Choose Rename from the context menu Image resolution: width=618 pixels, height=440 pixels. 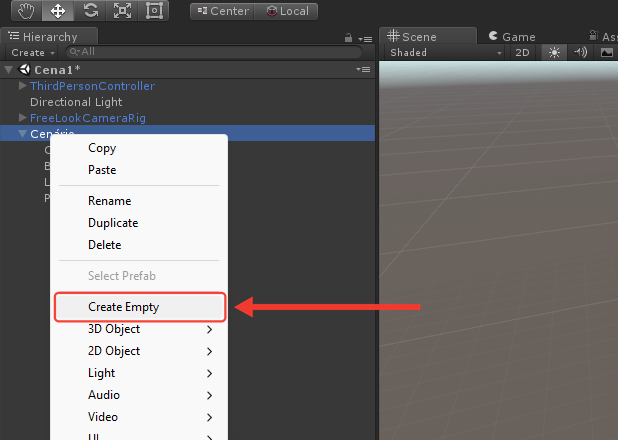coord(139,201)
